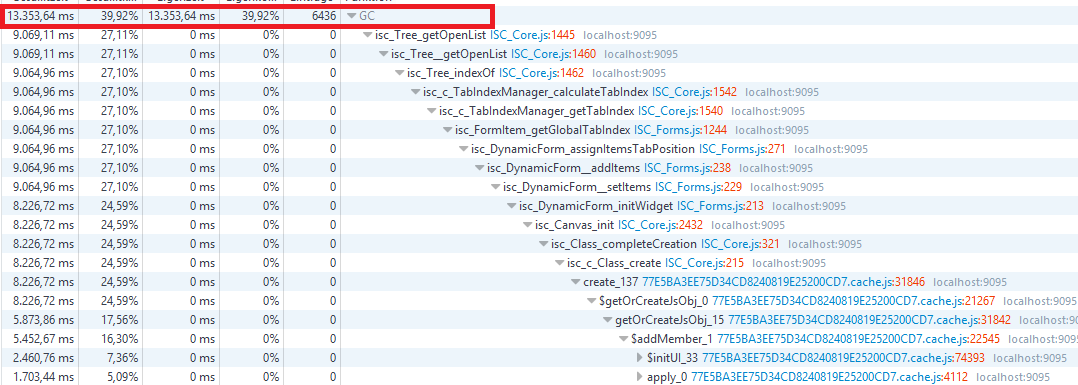Open ISC_Core.js:1542 source link
The height and width of the screenshot is (385, 1078).
point(695,91)
